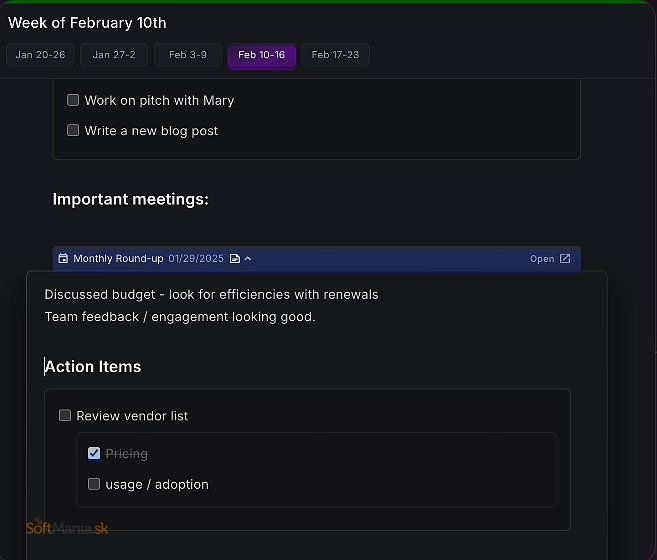This screenshot has width=657, height=560.
Task: Select the active Feb 10-16 tab
Action: tap(261, 55)
